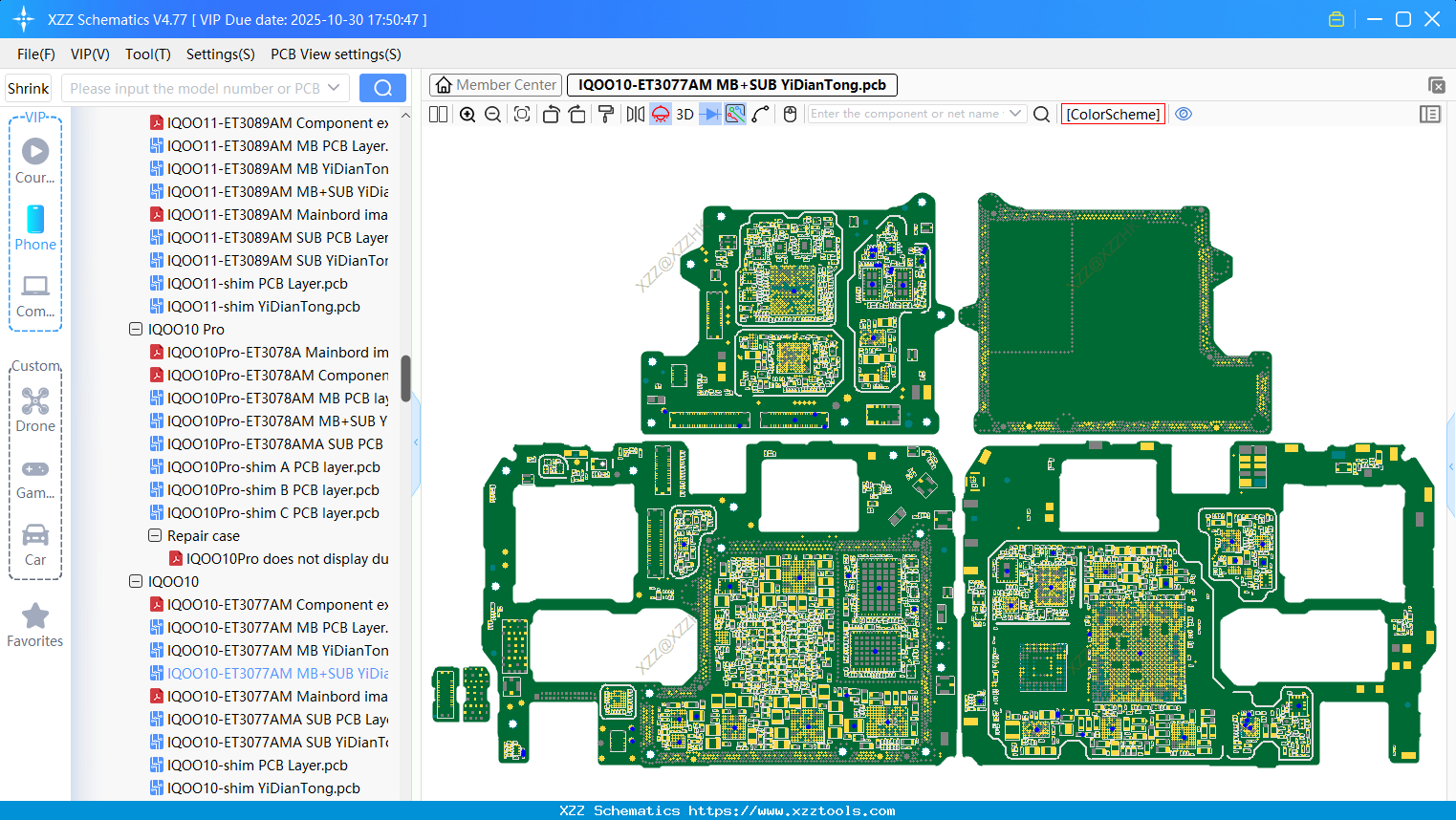
Task: Open the yellow briefcase icon in title bar
Action: (1336, 19)
